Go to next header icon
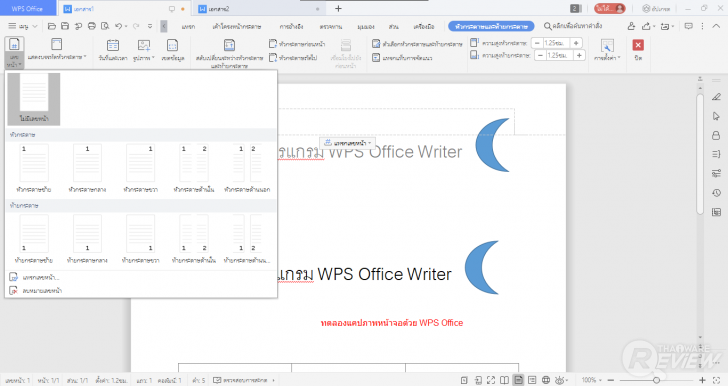The image size is (728, 386). tap(273, 58)
